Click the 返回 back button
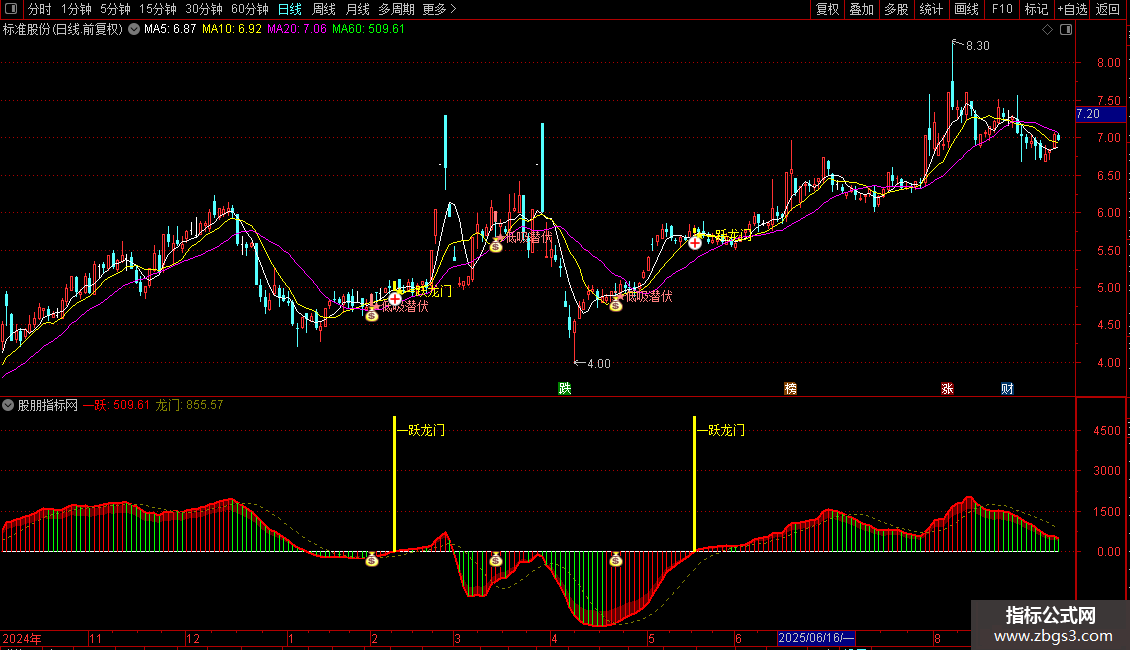Viewport: 1130px width, 650px height. [x=1108, y=9]
